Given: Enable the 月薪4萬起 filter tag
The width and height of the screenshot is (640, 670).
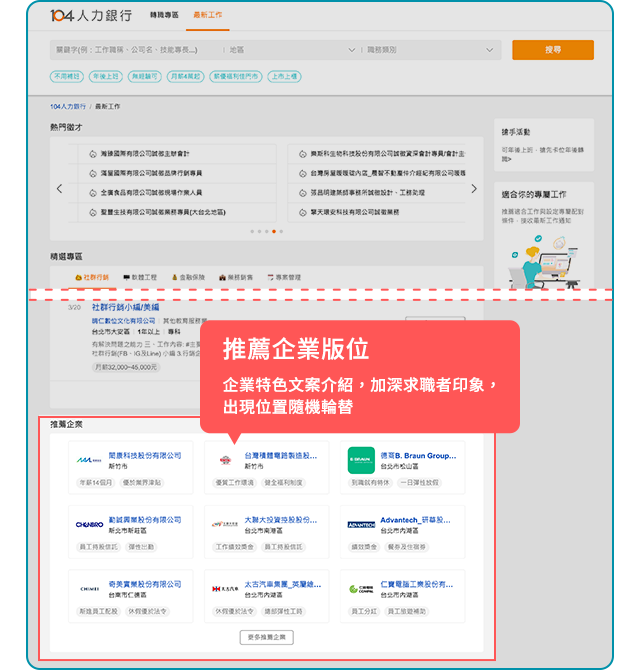Looking at the screenshot, I should [x=185, y=76].
